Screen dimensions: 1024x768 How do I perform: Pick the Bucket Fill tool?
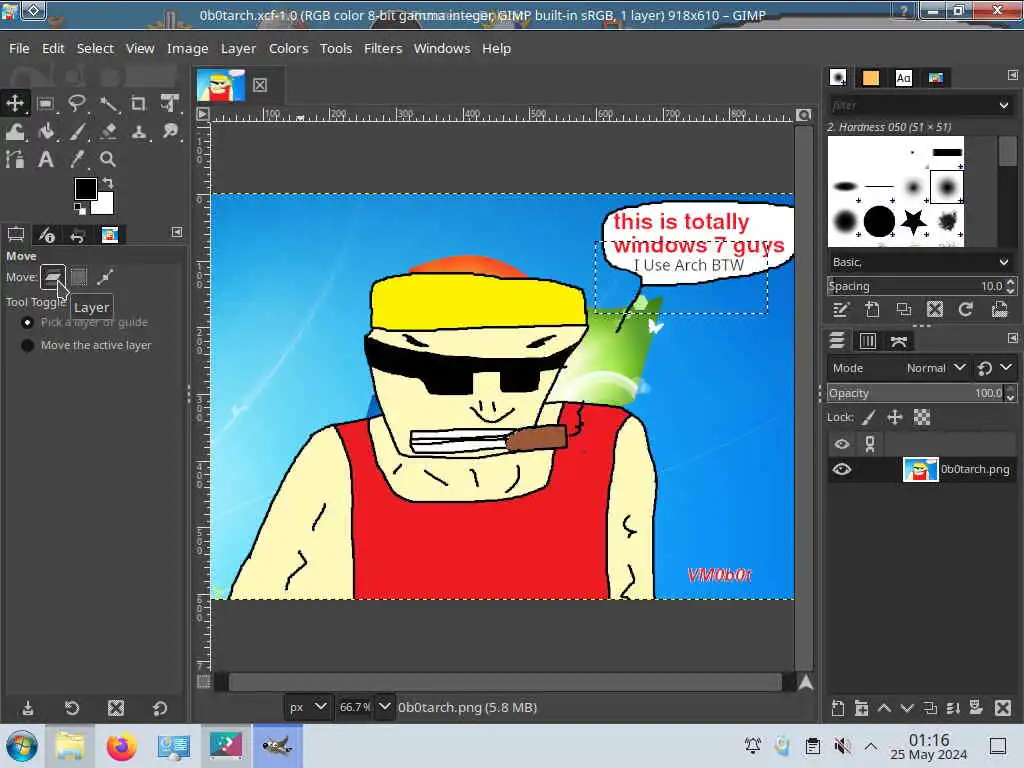click(x=46, y=131)
